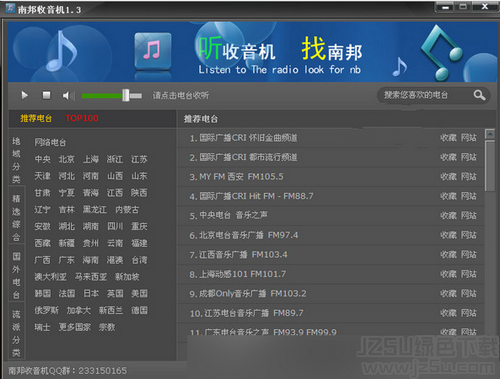Click 收藏 for MY FM 西安
The width and height of the screenshot is (500, 379).
pos(448,177)
